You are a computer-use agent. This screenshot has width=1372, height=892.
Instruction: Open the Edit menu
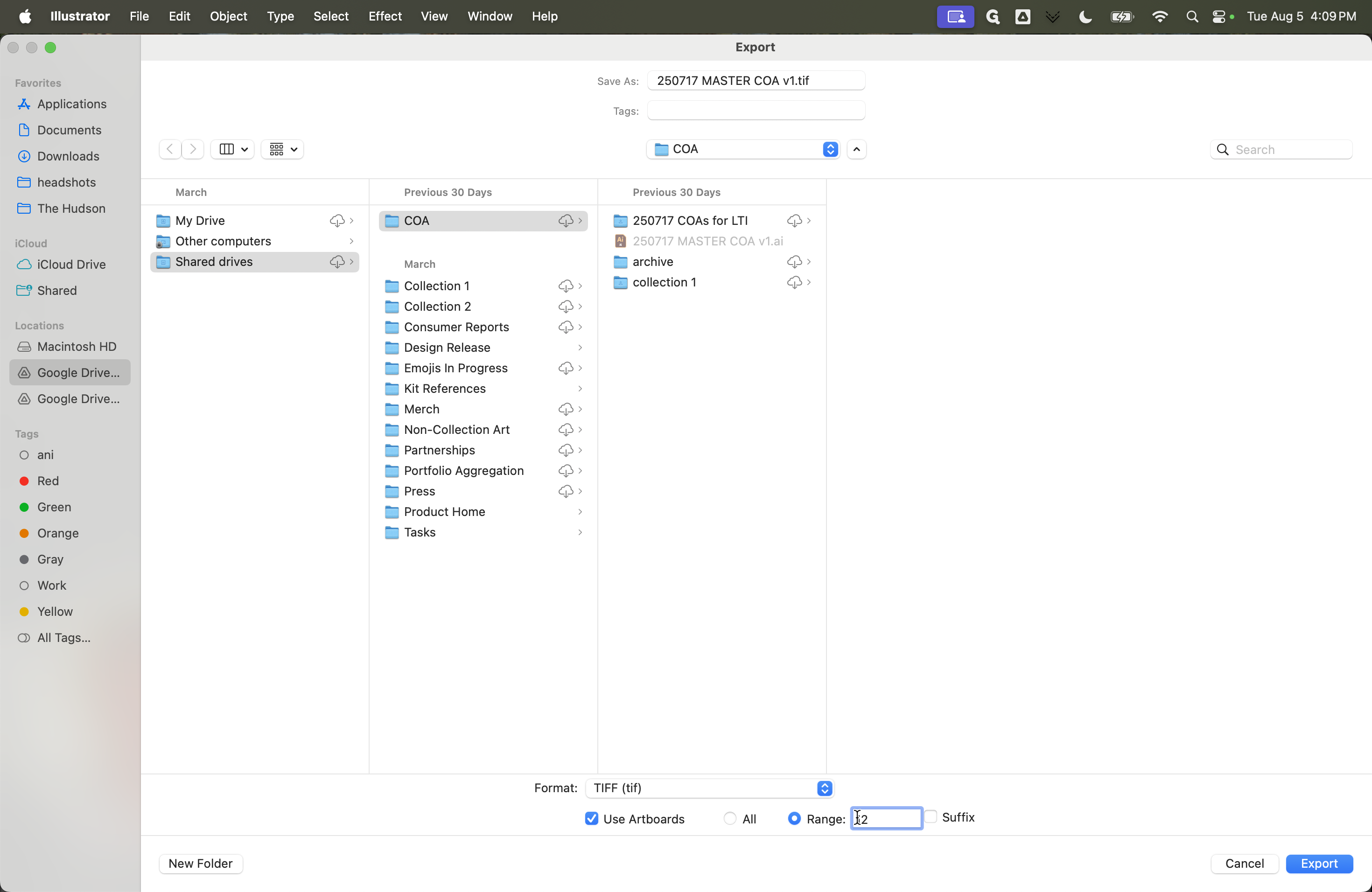(x=179, y=17)
